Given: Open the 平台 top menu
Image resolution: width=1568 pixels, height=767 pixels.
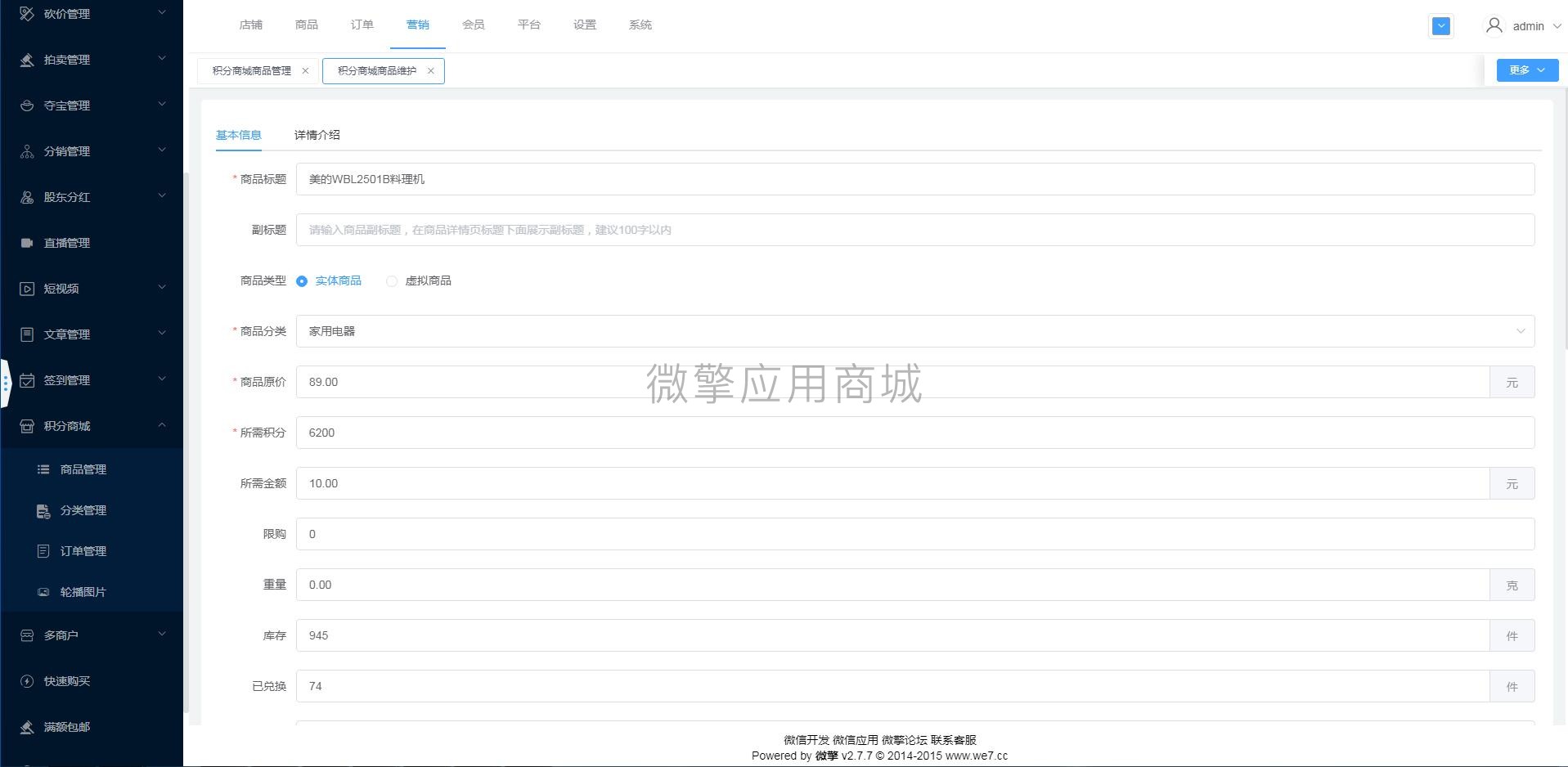Looking at the screenshot, I should coord(529,25).
